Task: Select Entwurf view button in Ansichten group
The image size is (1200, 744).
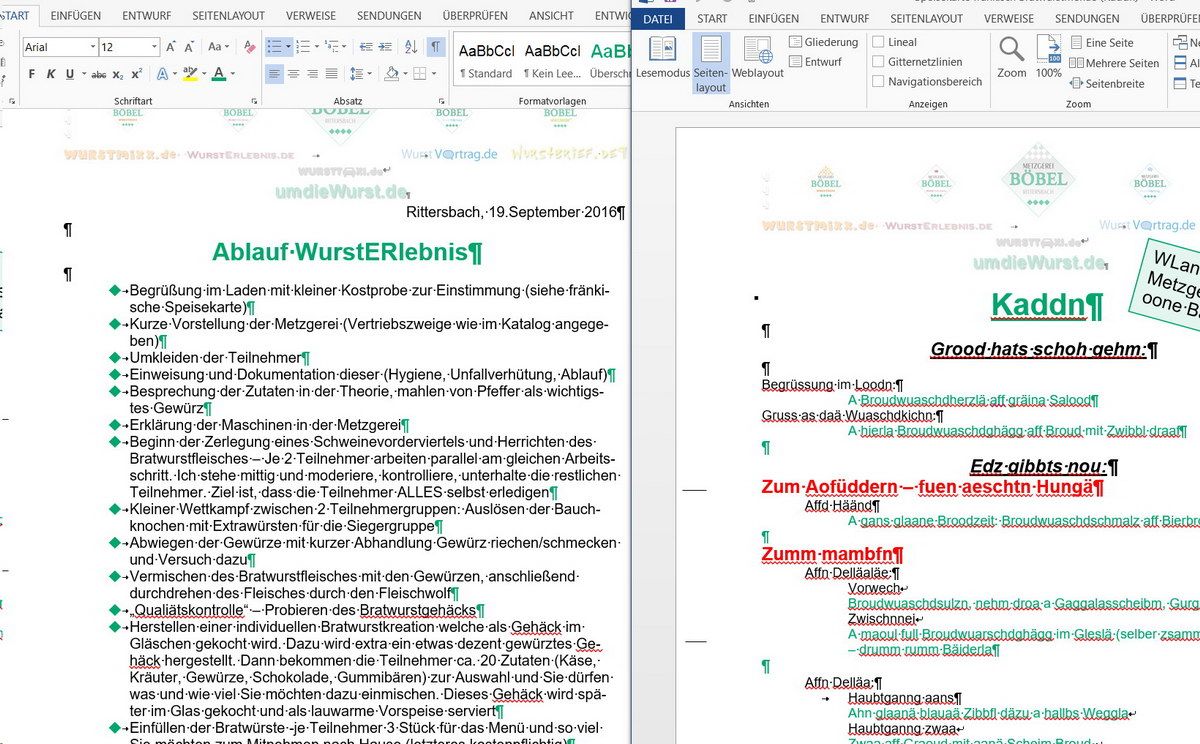Action: (x=815, y=62)
